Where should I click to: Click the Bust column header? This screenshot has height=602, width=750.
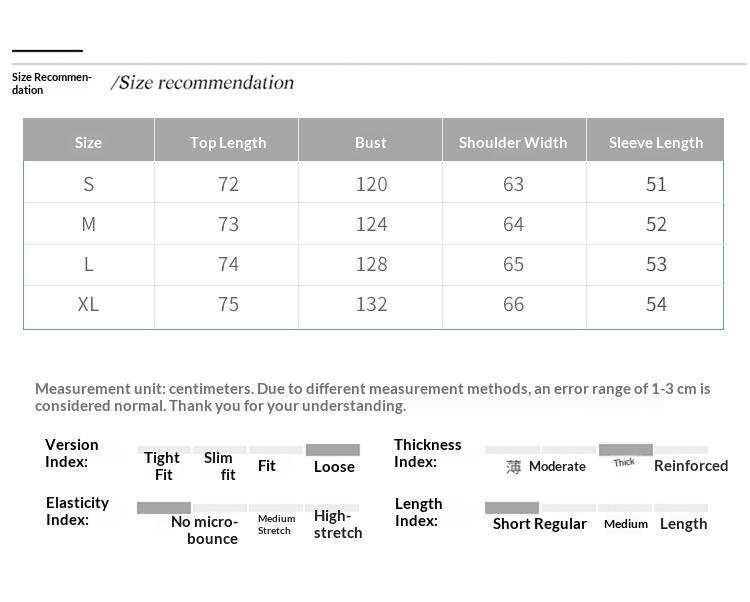pos(370,142)
